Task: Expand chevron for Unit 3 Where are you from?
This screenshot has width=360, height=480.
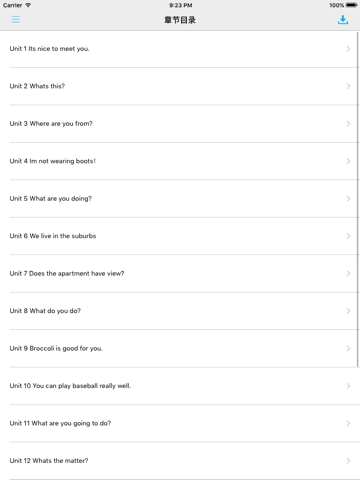Action: (348, 124)
